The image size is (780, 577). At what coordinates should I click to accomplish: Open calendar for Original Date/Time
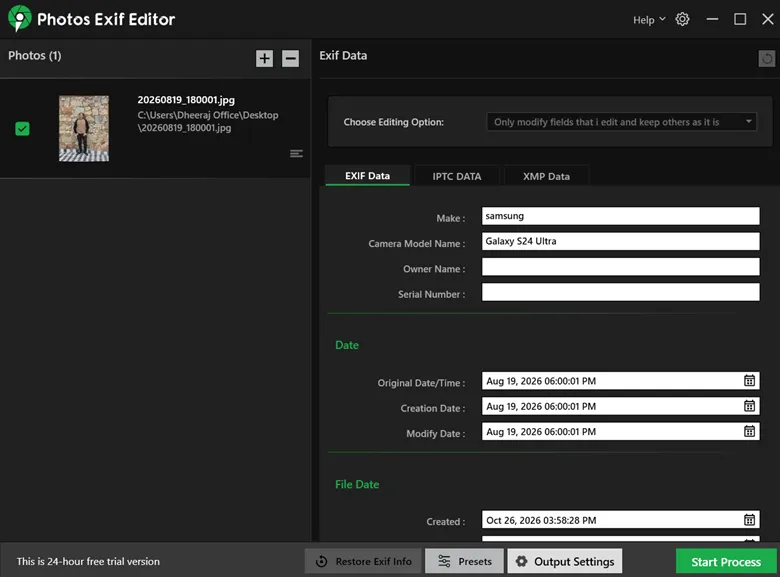click(749, 381)
